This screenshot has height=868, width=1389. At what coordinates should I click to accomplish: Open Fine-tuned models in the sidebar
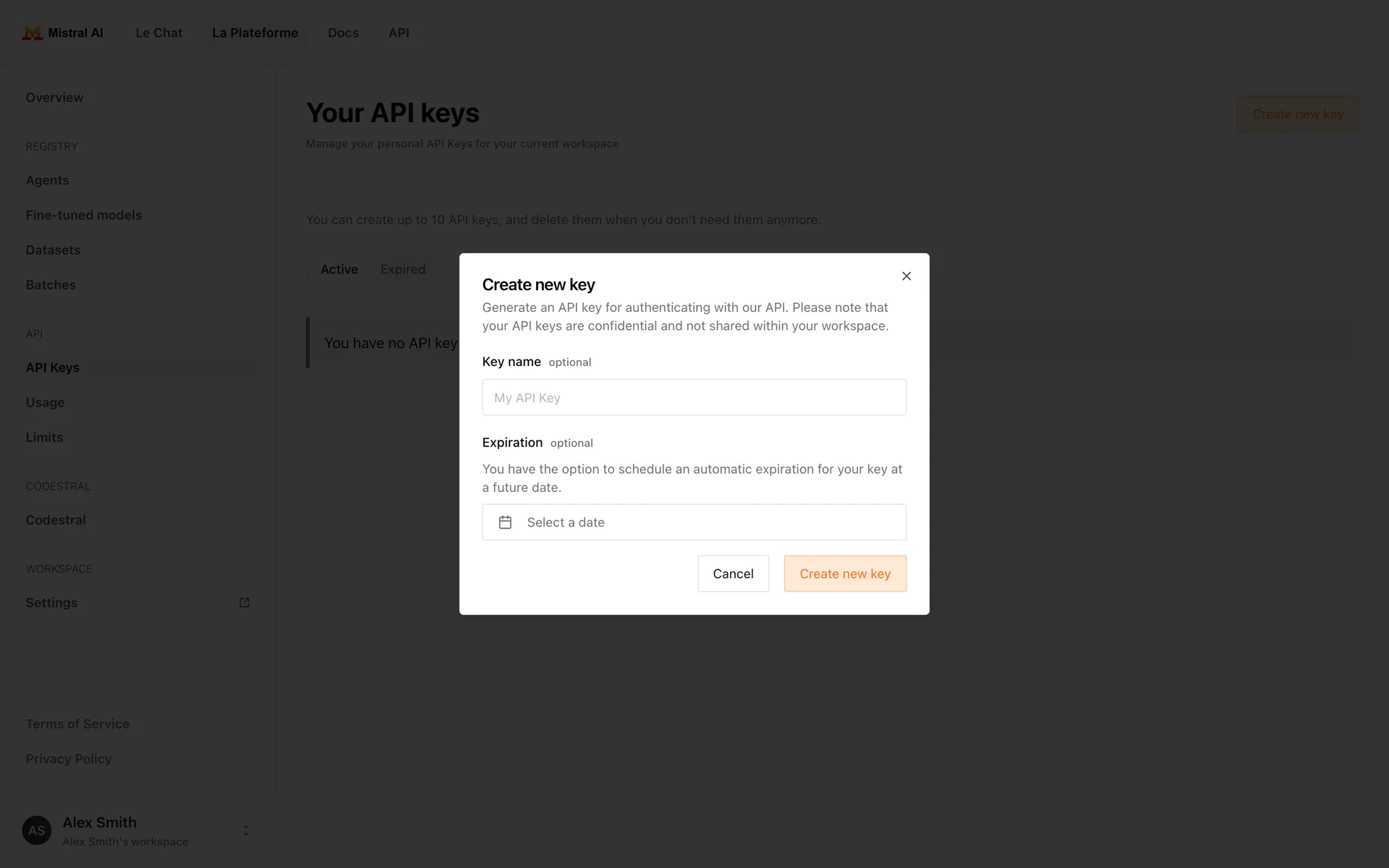[84, 216]
